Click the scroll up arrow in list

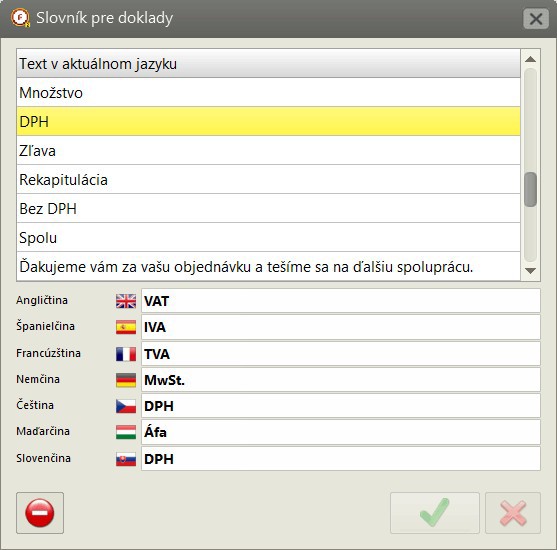pos(530,59)
